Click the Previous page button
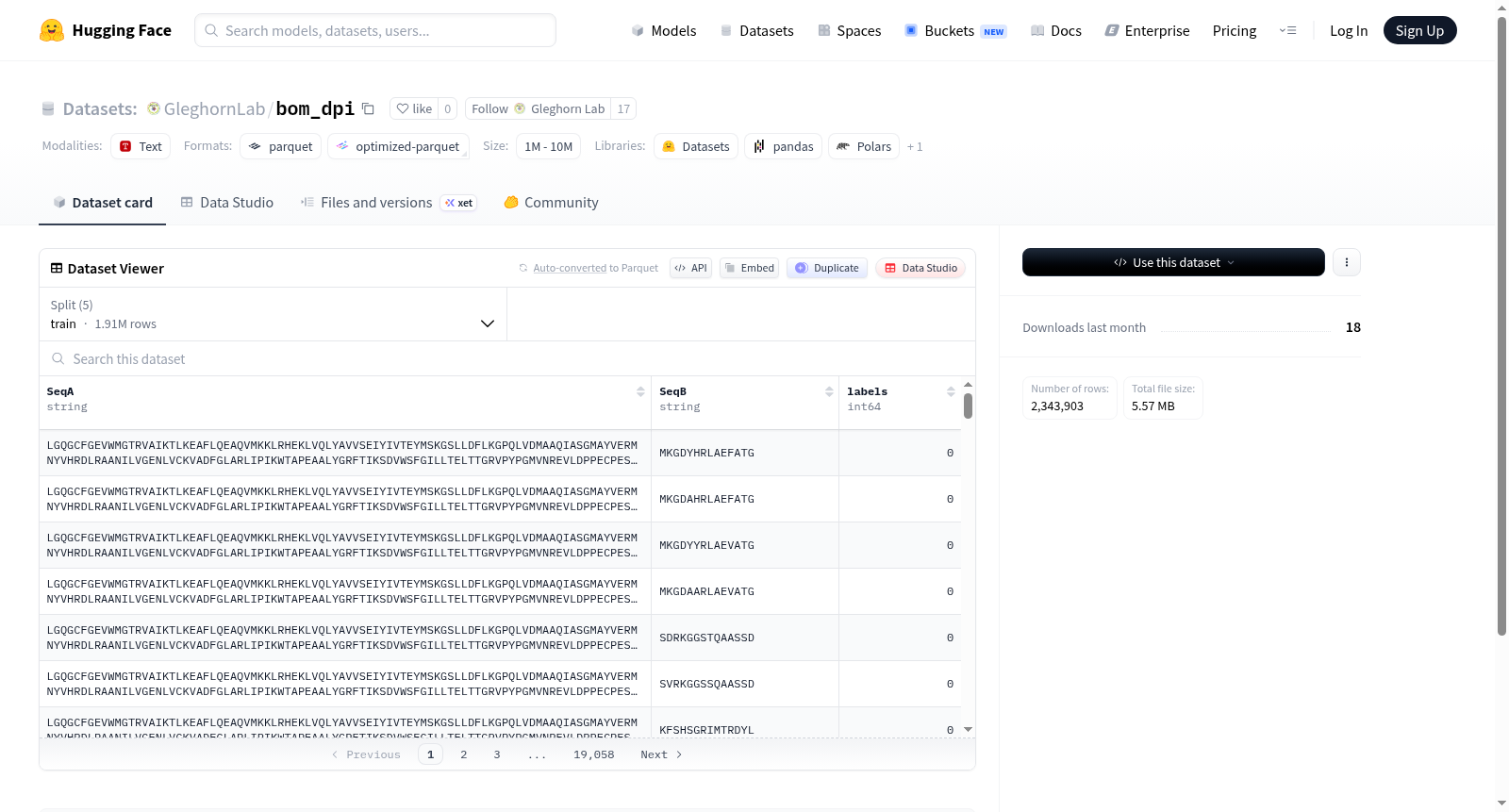1509x812 pixels. coord(366,754)
